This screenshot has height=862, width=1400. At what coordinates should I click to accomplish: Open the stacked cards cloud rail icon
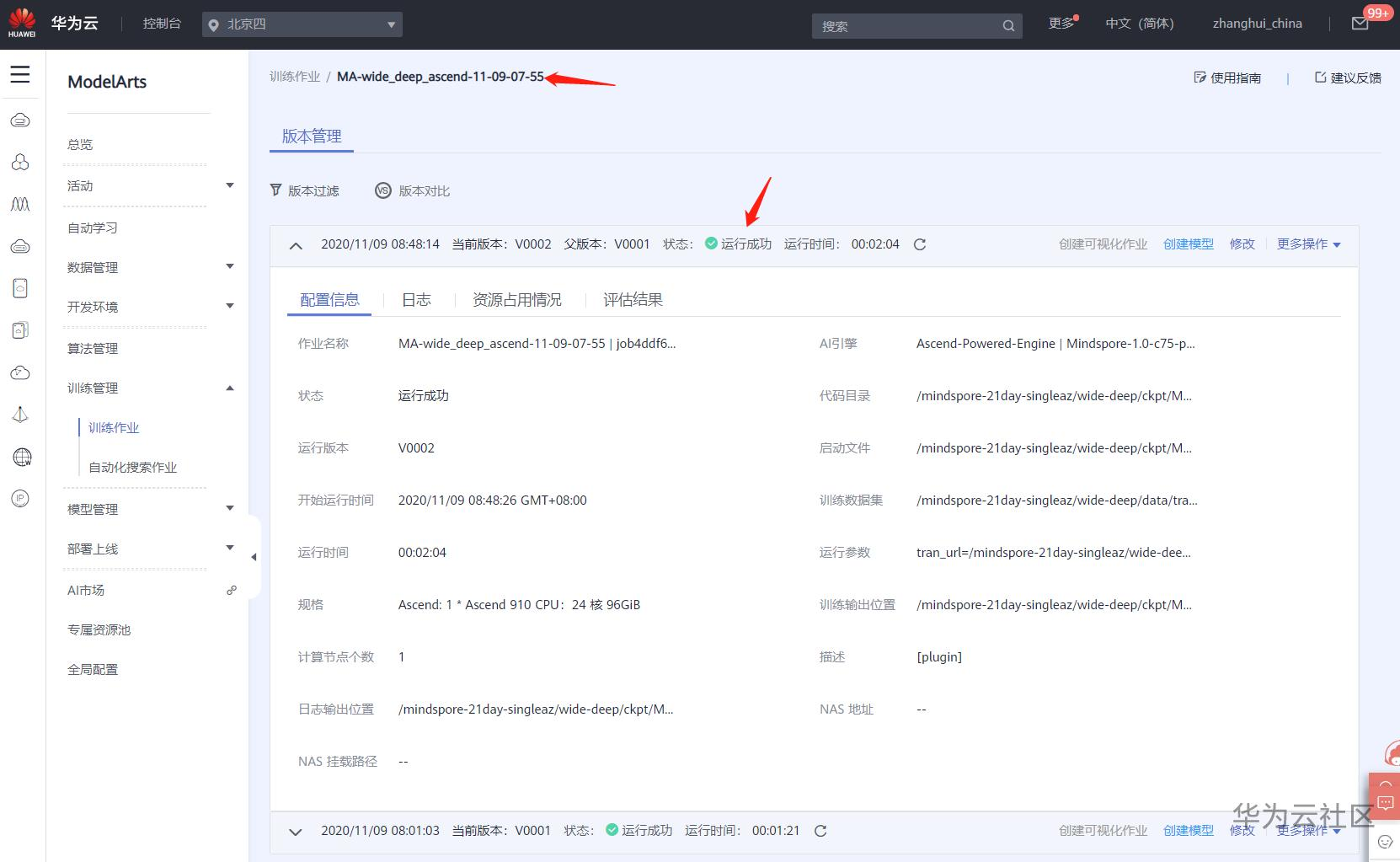tap(20, 330)
